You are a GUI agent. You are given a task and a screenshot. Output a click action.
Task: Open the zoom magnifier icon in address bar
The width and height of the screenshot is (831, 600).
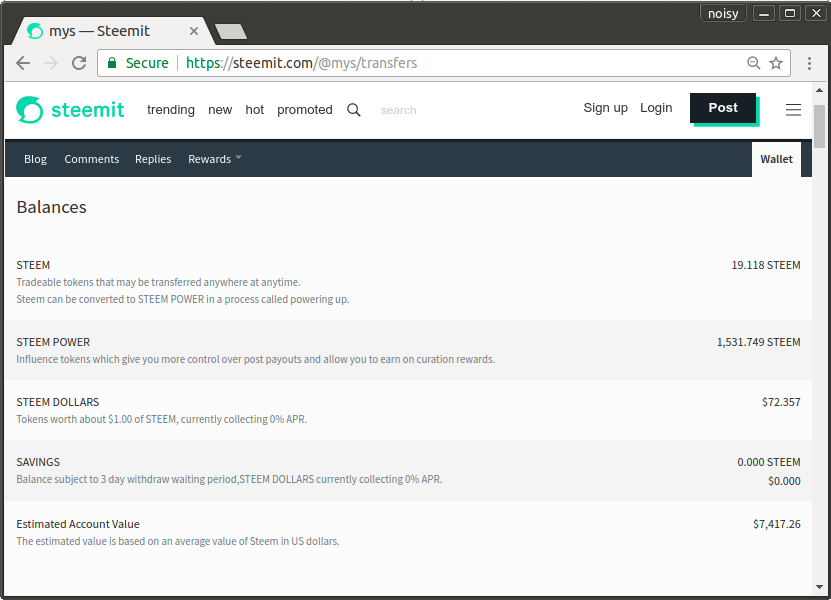tap(753, 63)
